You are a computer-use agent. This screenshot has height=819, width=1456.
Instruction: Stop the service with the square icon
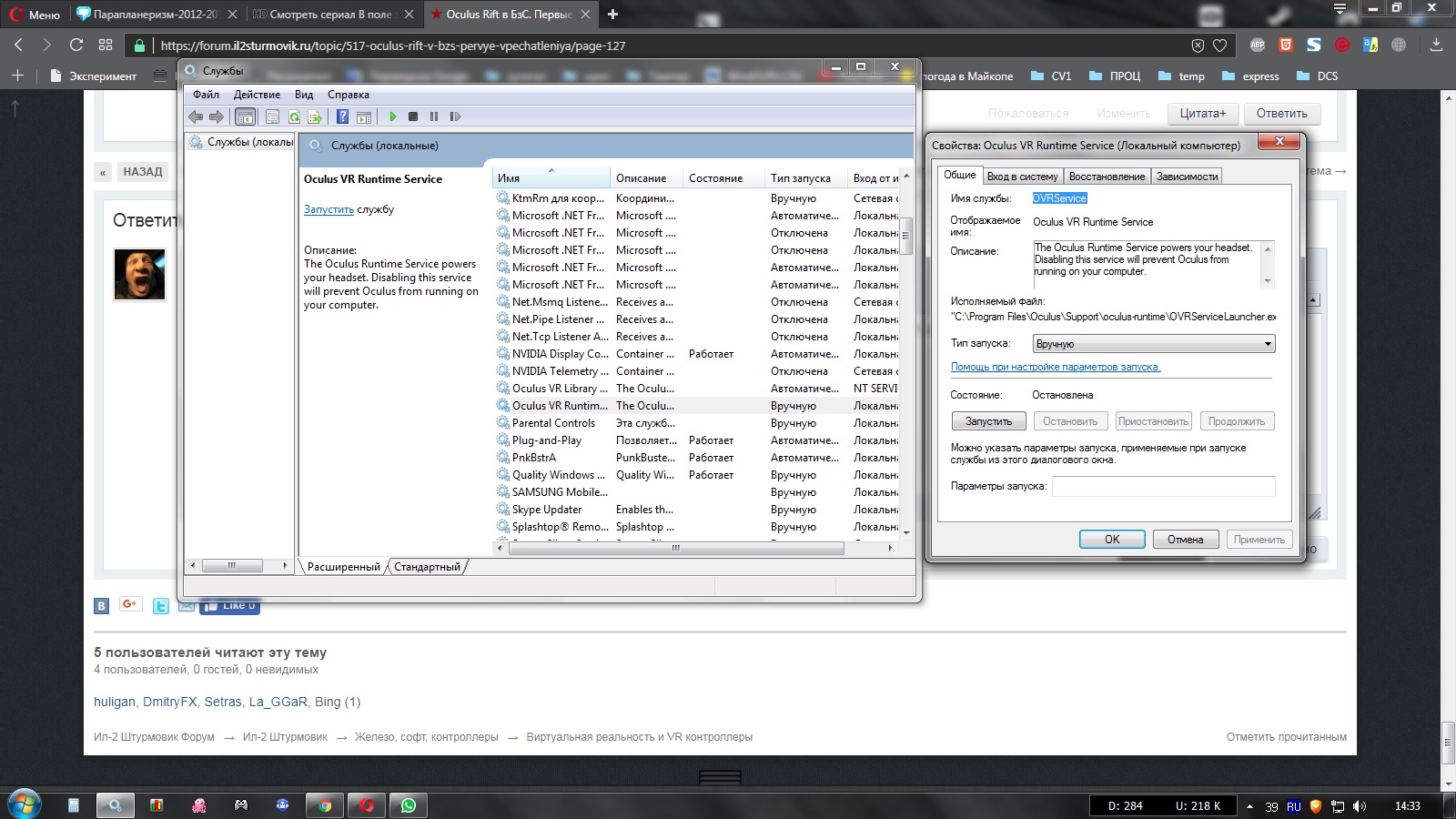click(413, 116)
